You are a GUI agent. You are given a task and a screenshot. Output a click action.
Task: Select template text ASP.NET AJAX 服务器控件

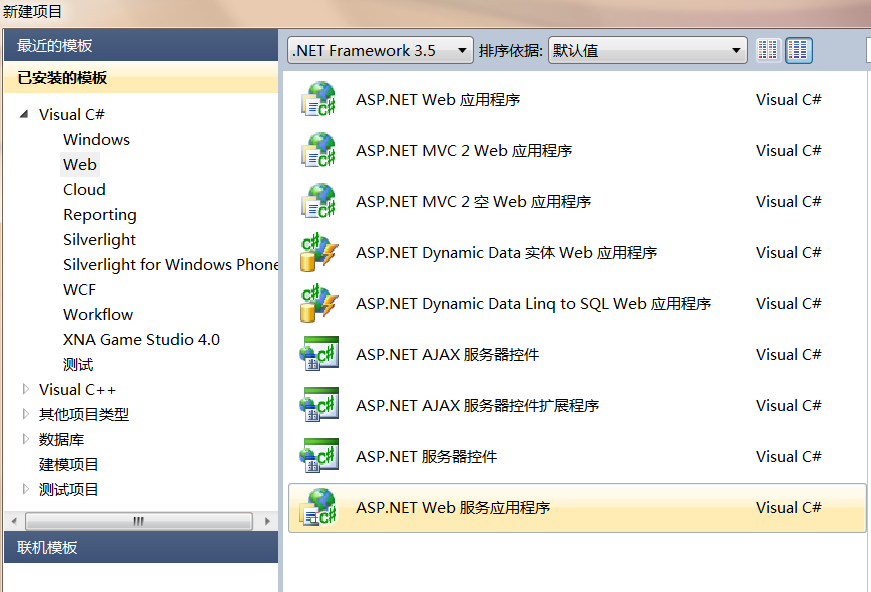[x=448, y=354]
